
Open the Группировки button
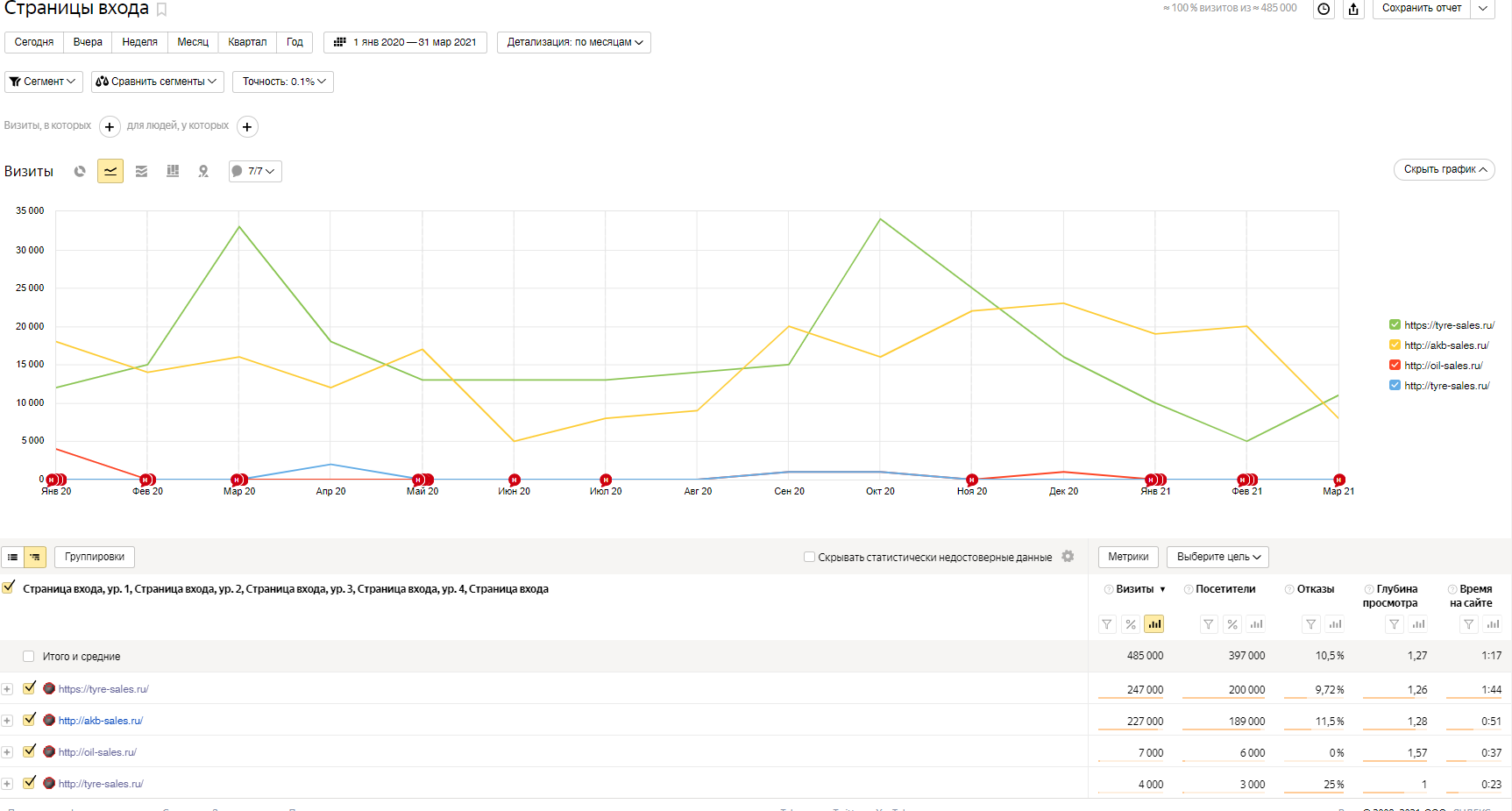coord(95,557)
